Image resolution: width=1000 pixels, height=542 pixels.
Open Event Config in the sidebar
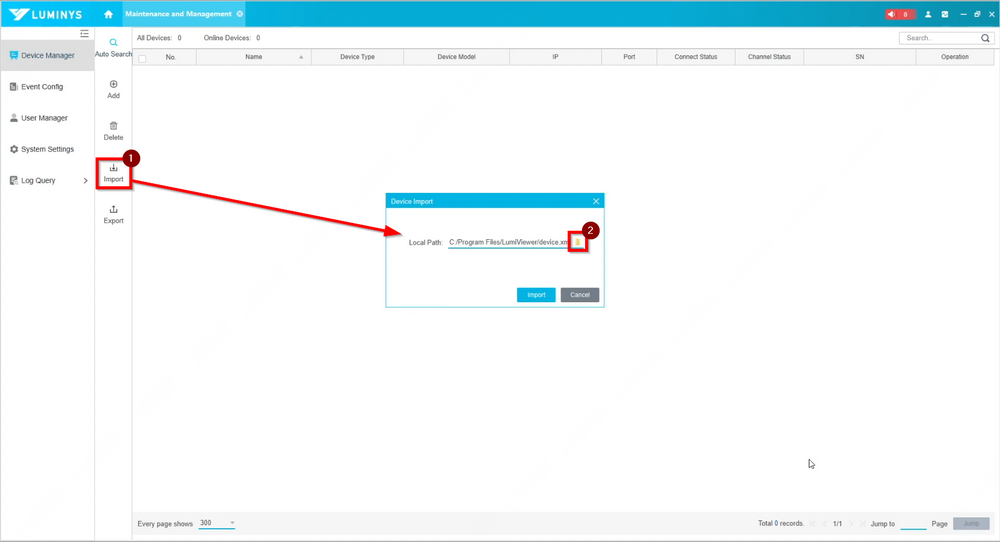tap(42, 87)
